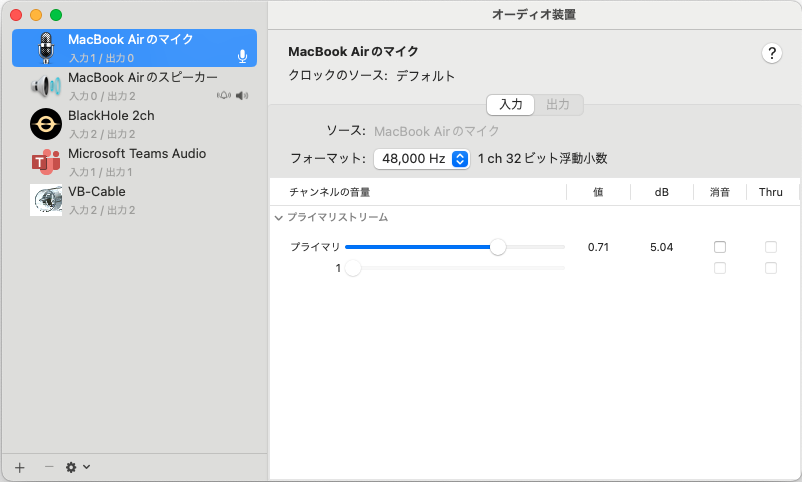Click the Thru column header
802x482 pixels.
click(x=771, y=192)
